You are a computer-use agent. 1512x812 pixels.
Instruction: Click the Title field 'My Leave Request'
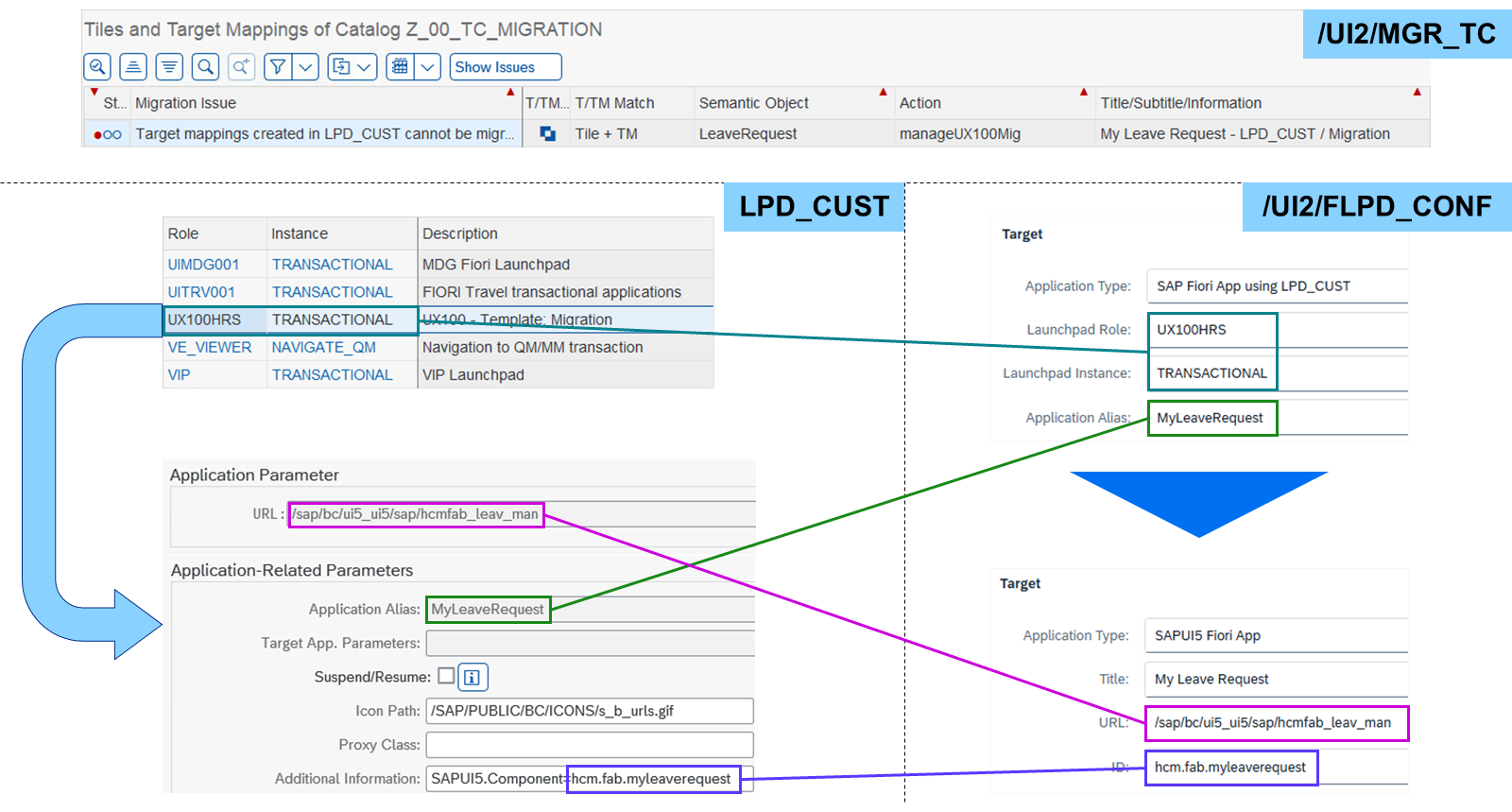[1277, 679]
